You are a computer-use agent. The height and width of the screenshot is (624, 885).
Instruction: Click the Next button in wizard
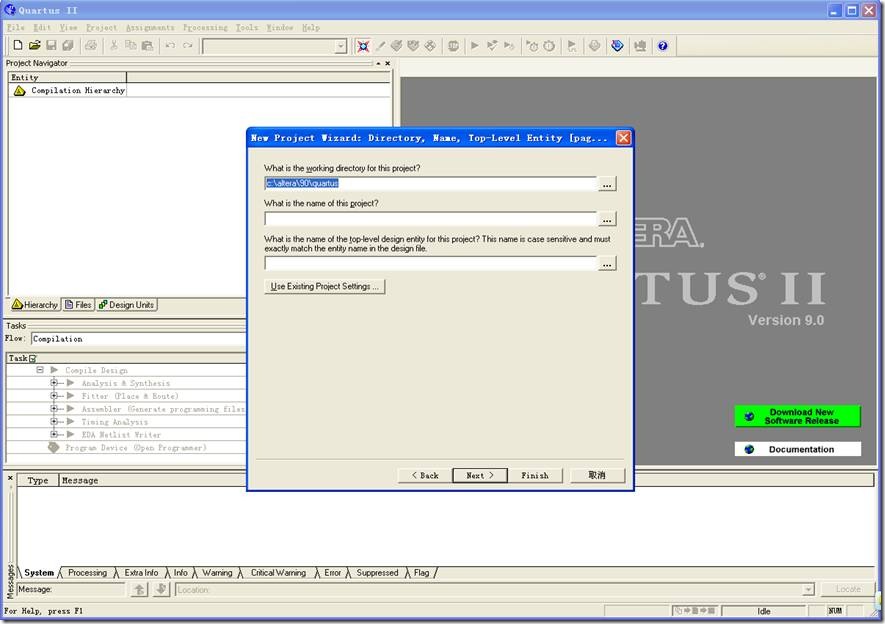(x=480, y=475)
